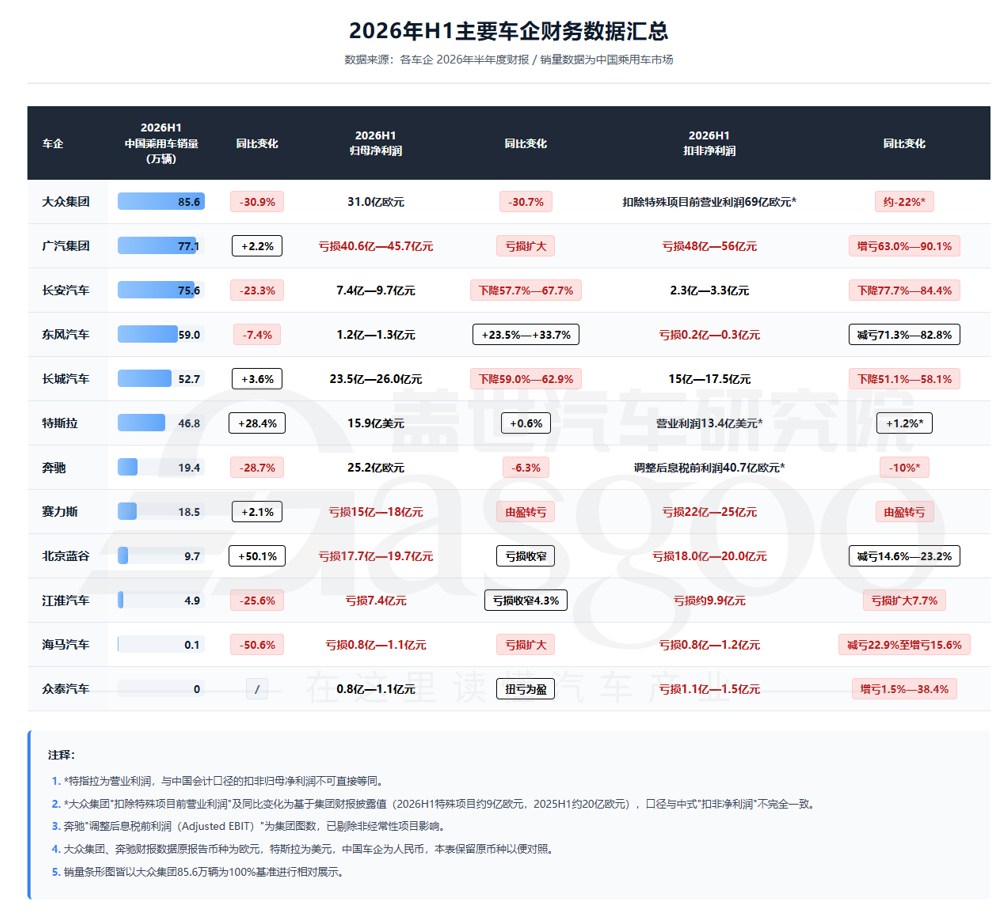The width and height of the screenshot is (1006, 921).
Task: Click the 下降59.0%—62.9% badge
Action: [525, 378]
